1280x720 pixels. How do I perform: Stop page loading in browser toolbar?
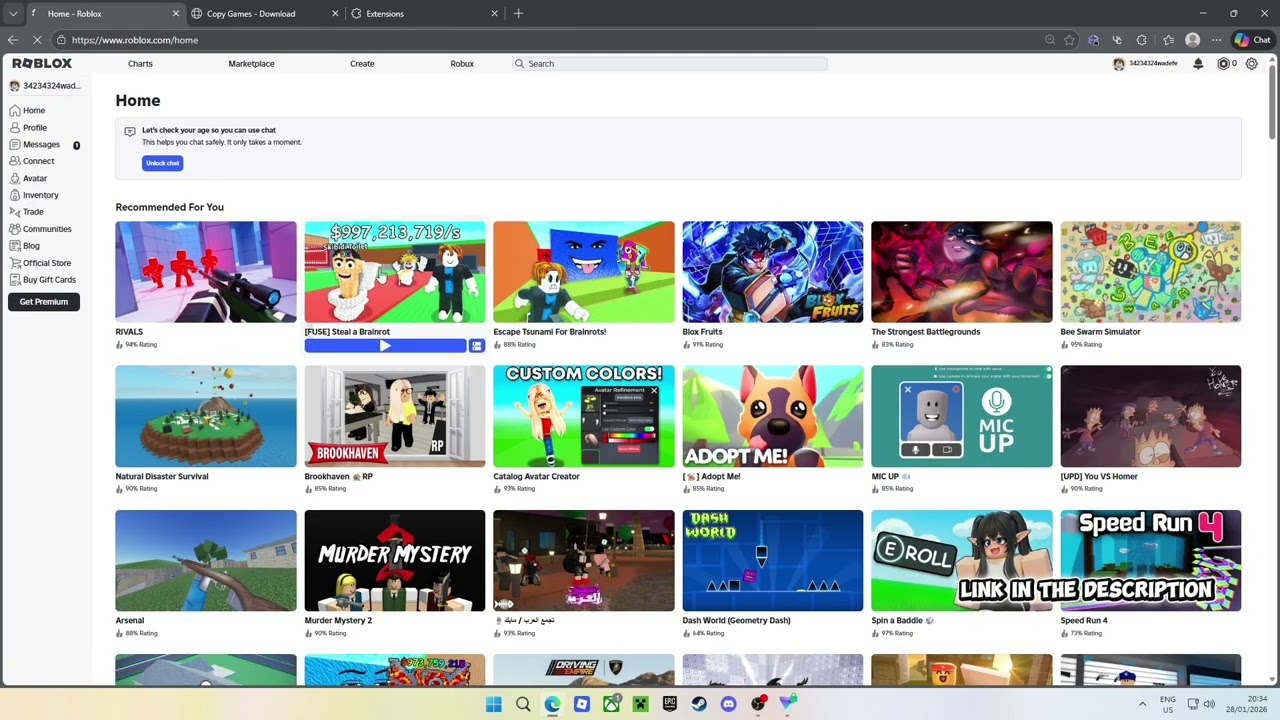tap(37, 40)
